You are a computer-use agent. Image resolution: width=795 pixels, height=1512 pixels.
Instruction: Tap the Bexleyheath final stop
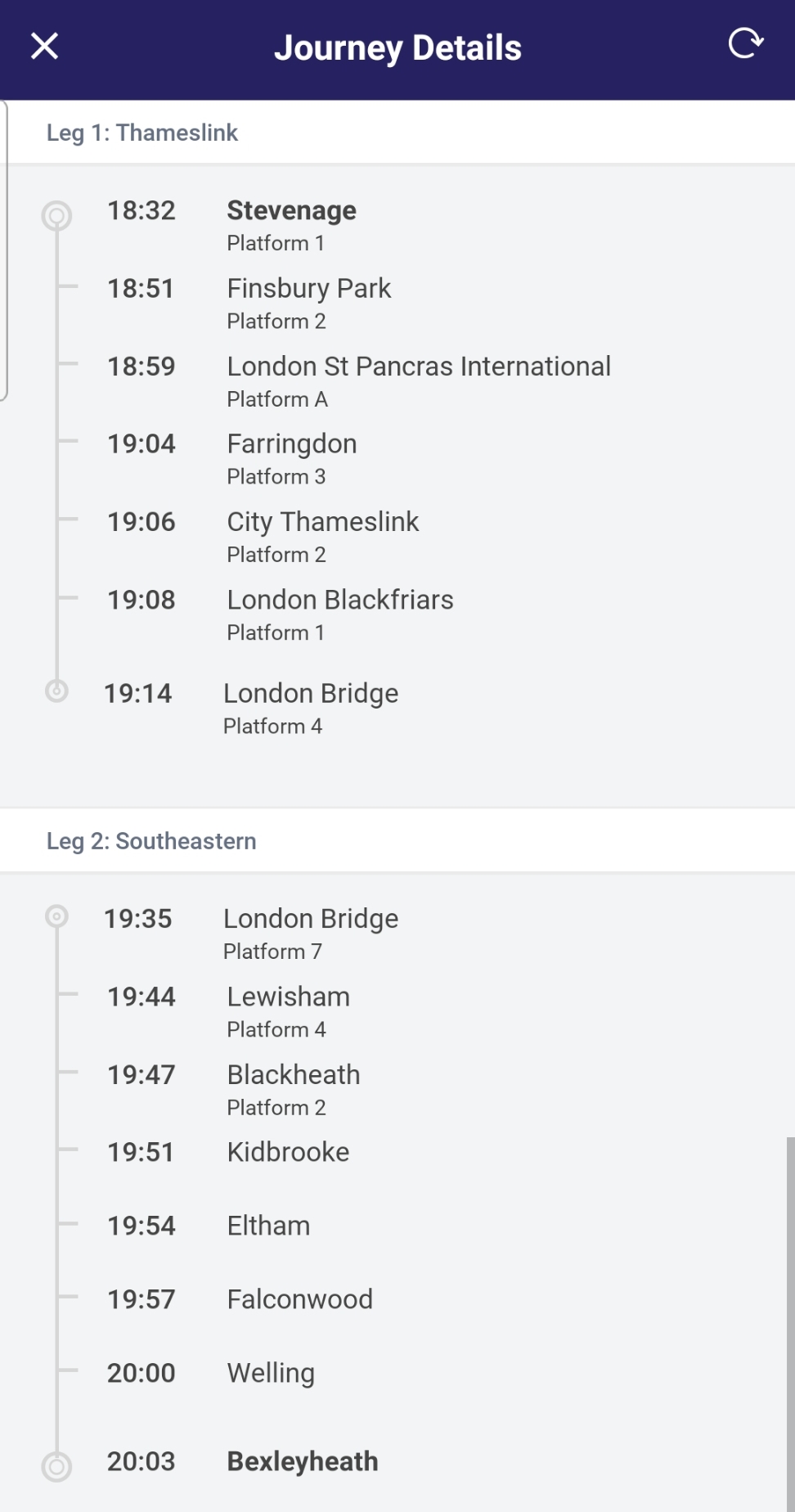[x=302, y=1461]
